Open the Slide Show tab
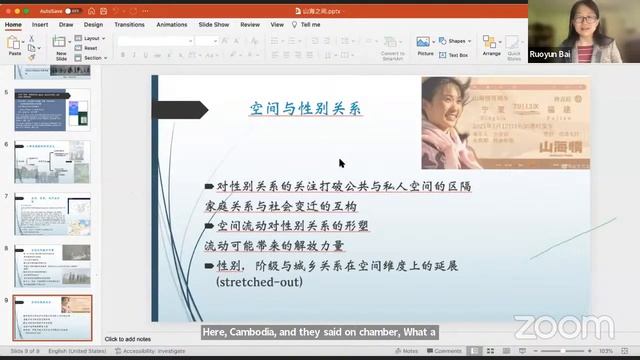640x360 pixels. click(214, 25)
